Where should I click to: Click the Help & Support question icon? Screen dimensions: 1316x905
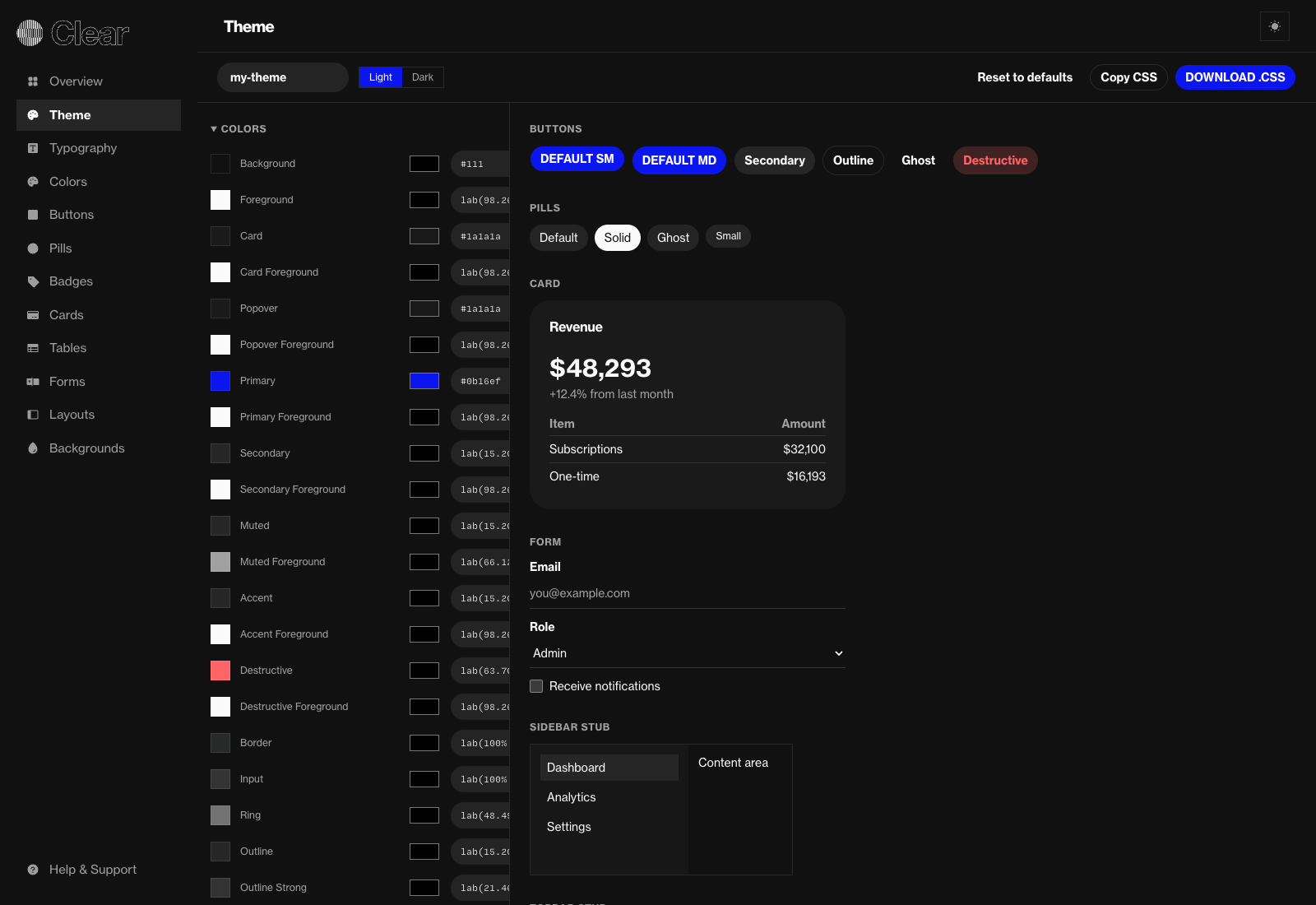33,870
